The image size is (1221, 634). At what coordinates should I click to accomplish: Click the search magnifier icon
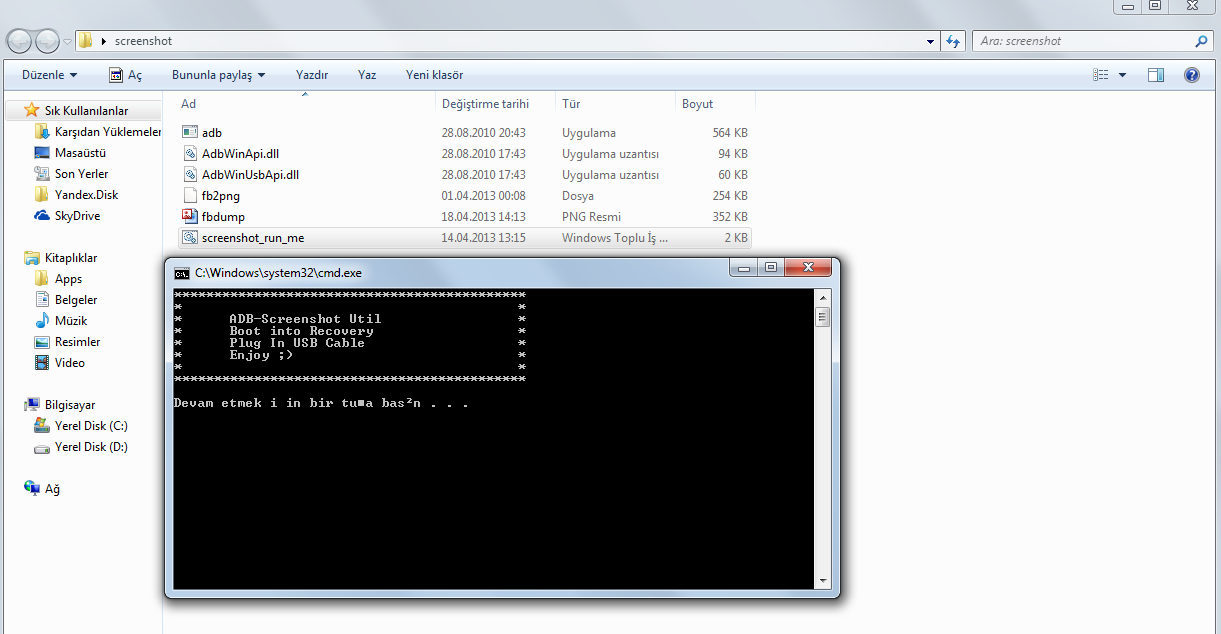tap(1201, 41)
